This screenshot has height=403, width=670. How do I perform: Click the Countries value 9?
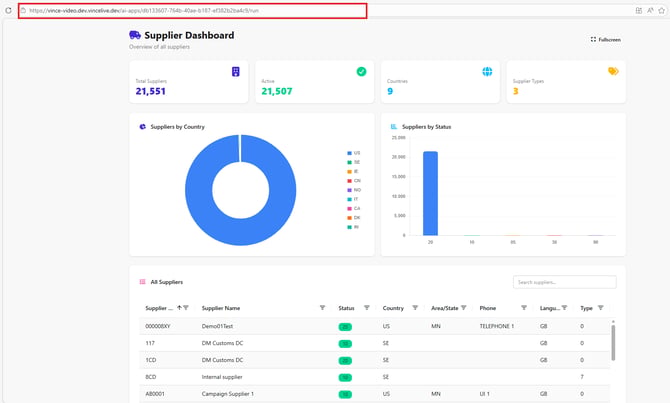coord(390,91)
